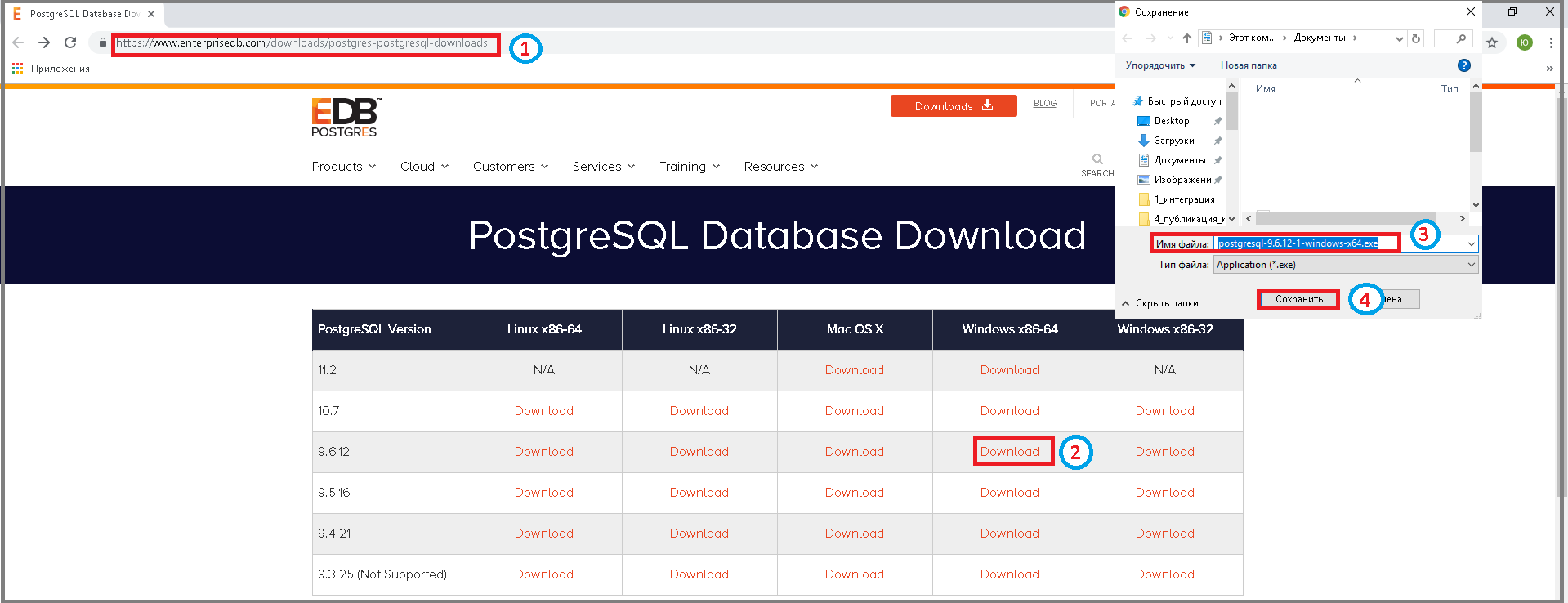Click Документы in the path breadcrumb
Viewport: 1568px width, 603px height.
[1320, 38]
